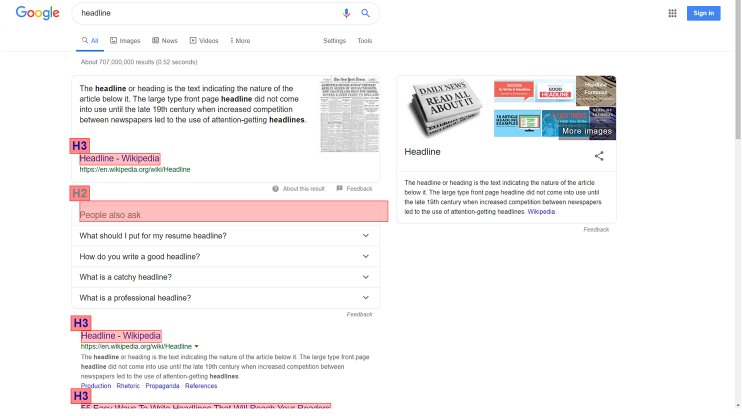The width and height of the screenshot is (742, 416).
Task: Click the page vertical scrollbar
Action: (x=738, y=70)
